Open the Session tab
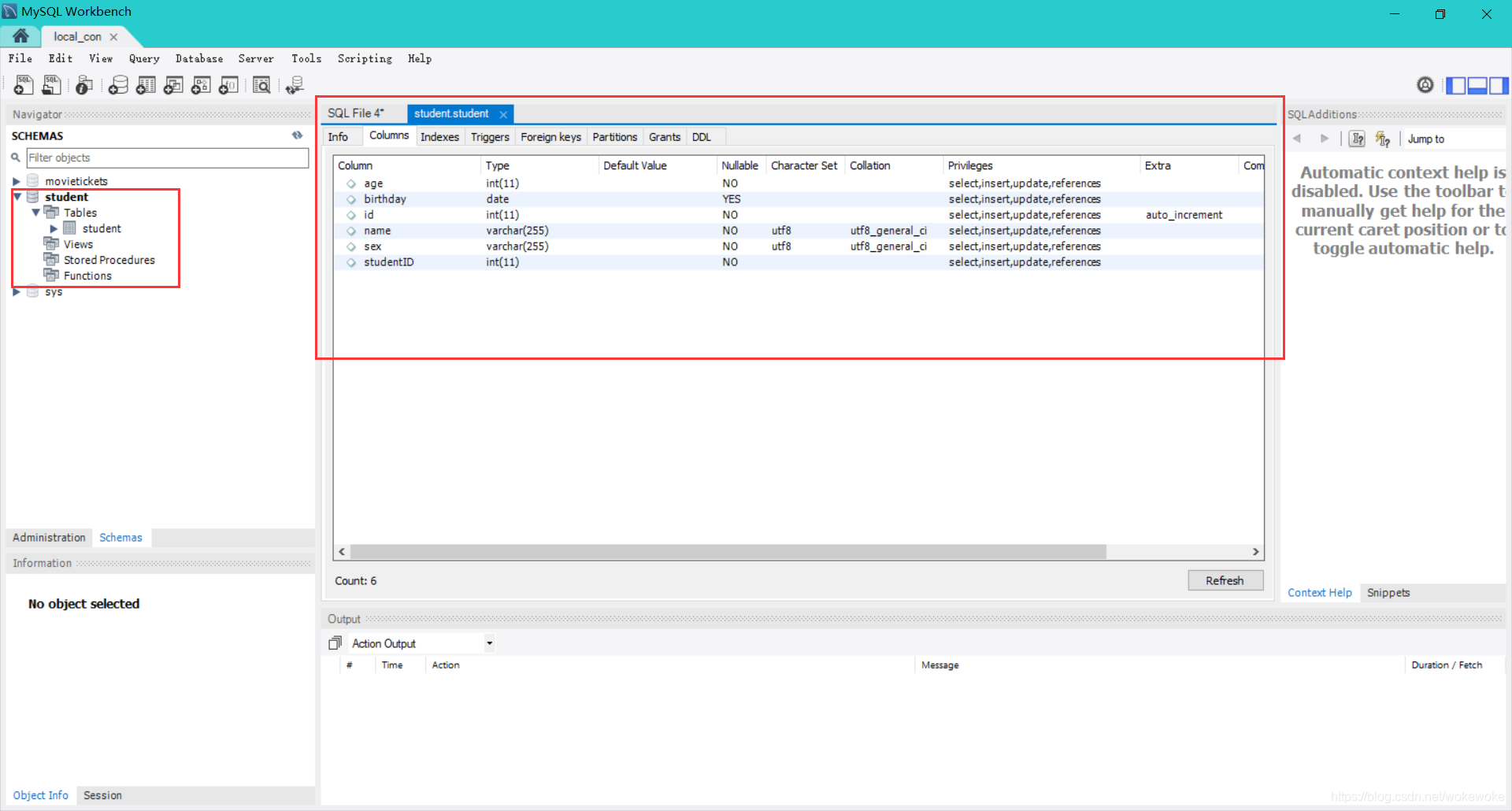 coord(102,795)
